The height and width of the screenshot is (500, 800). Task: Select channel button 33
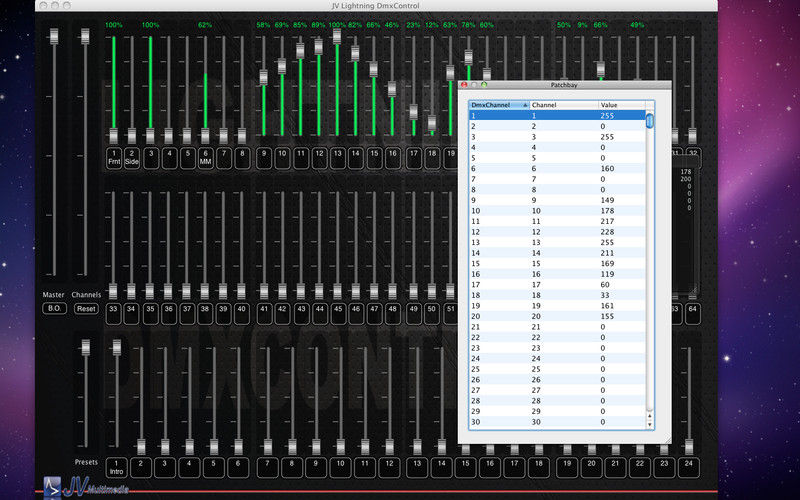(113, 314)
